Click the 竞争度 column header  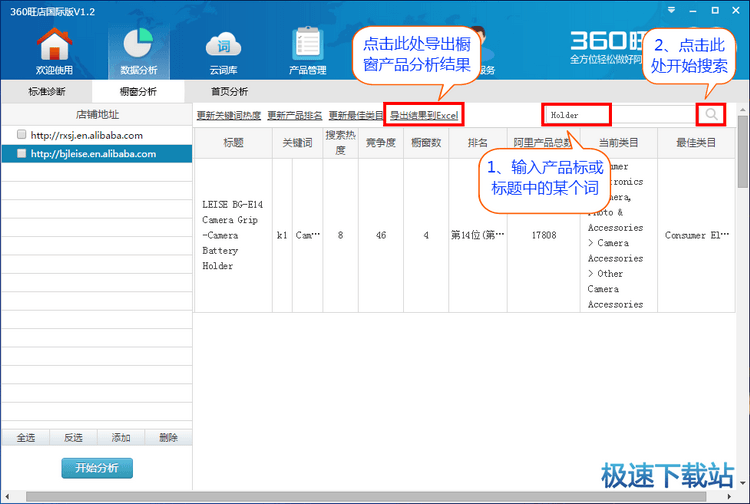click(381, 142)
